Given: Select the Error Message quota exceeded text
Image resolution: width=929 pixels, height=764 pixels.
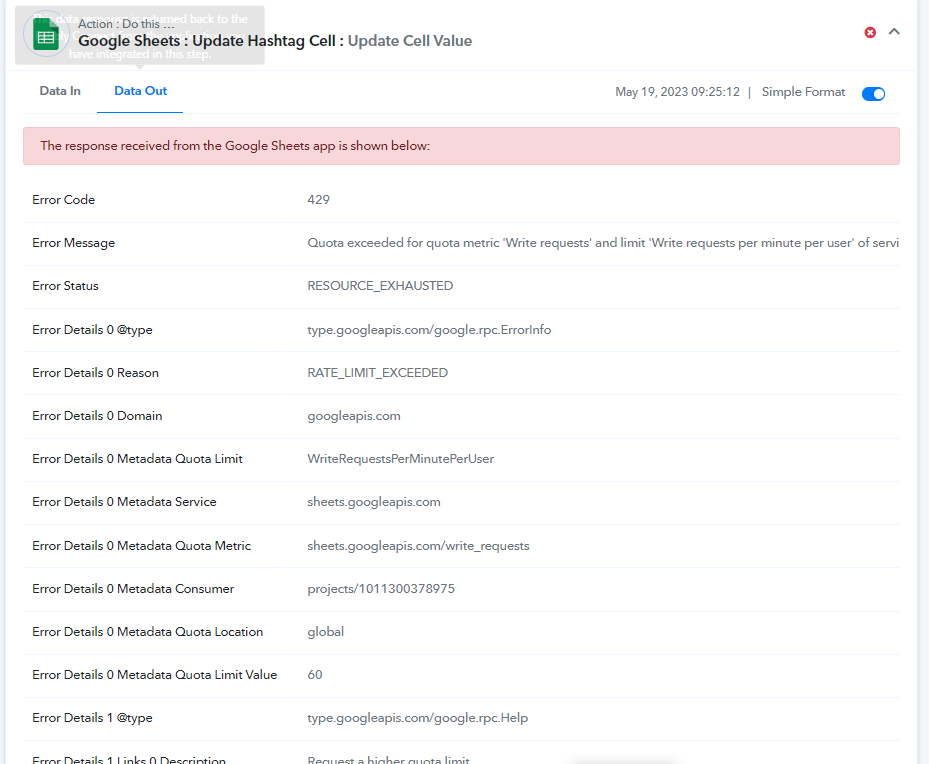Looking at the screenshot, I should pyautogui.click(x=603, y=243).
